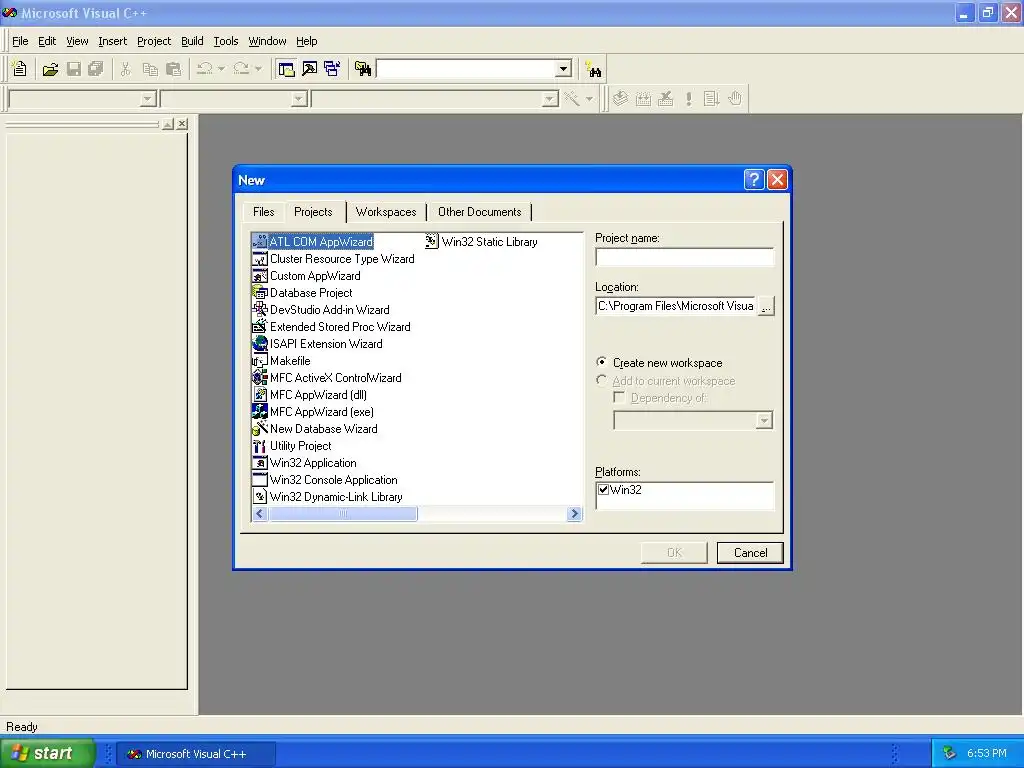
Task: Click the Location path field
Action: [676, 306]
